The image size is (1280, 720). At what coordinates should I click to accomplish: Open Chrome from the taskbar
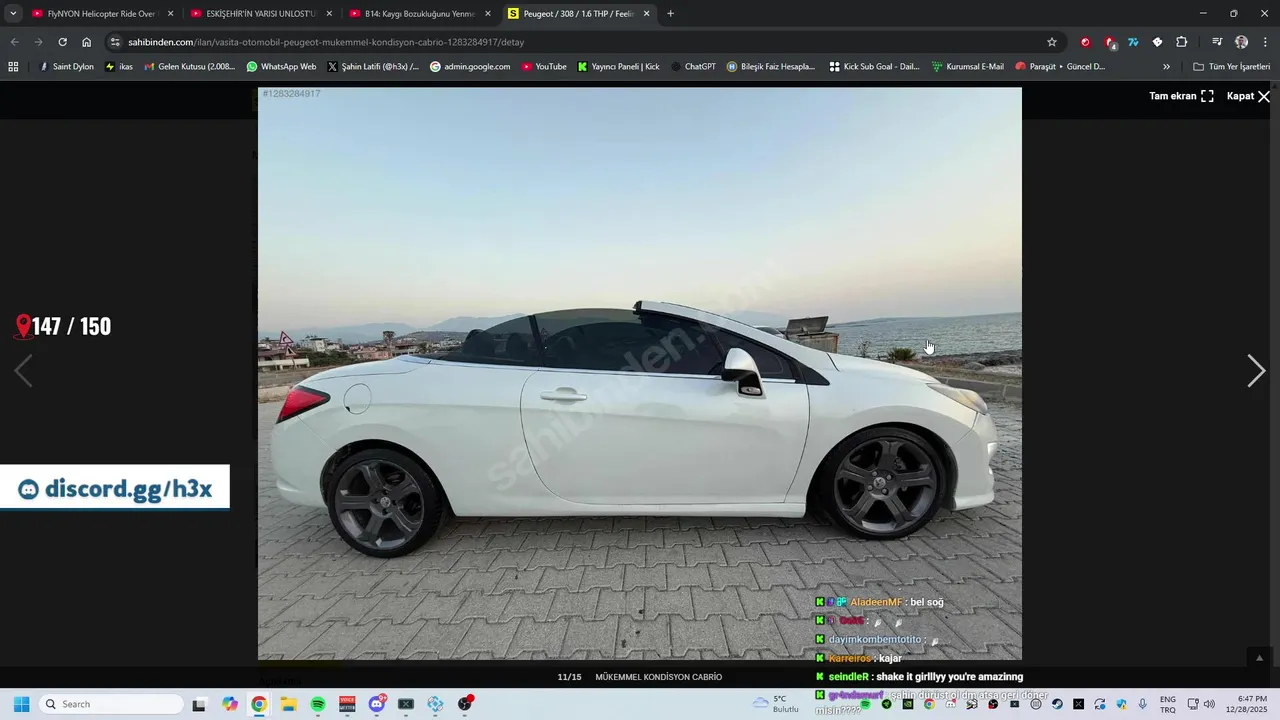coord(259,704)
